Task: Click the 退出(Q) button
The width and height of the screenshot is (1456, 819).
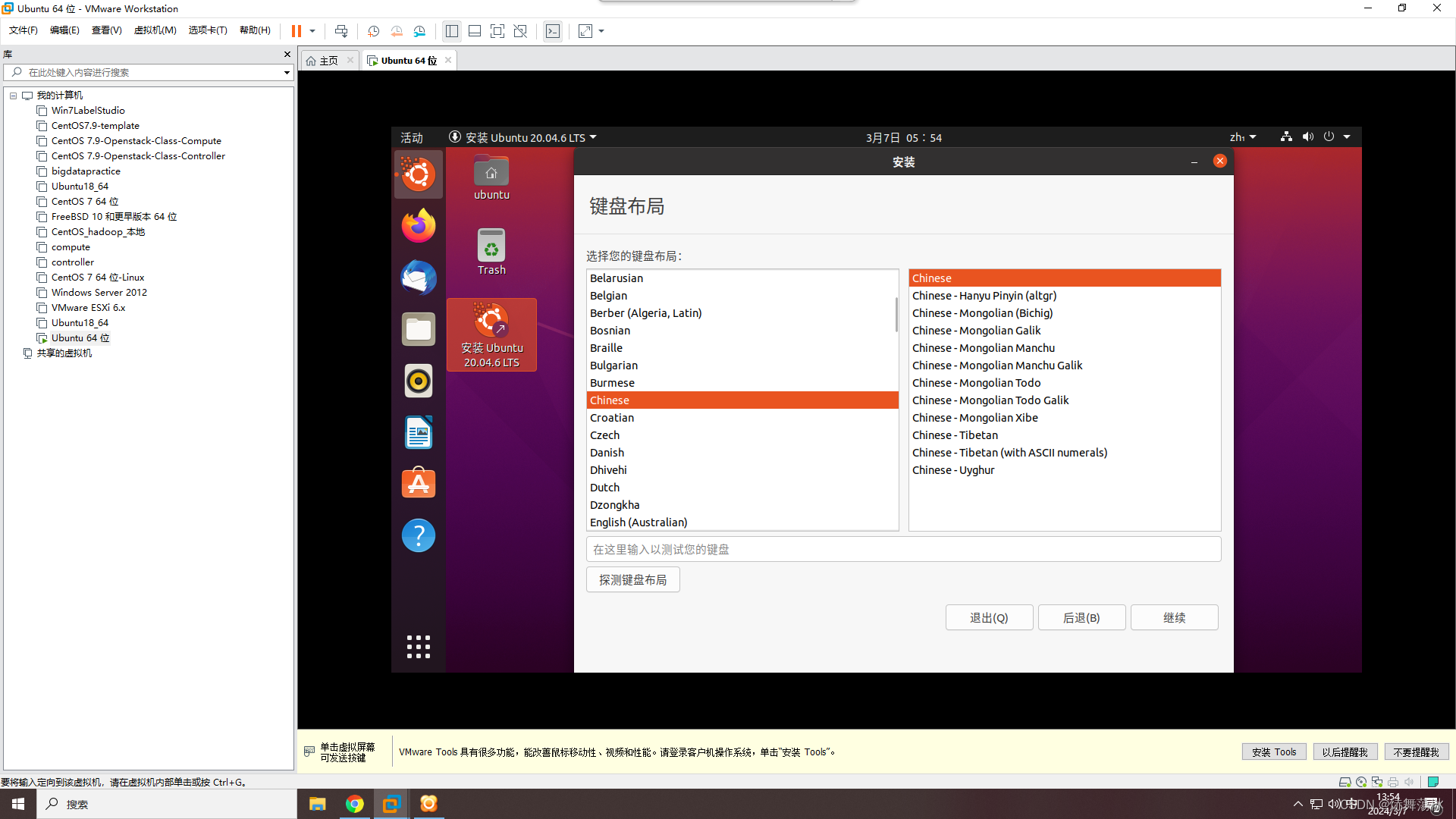Action: tap(989, 618)
